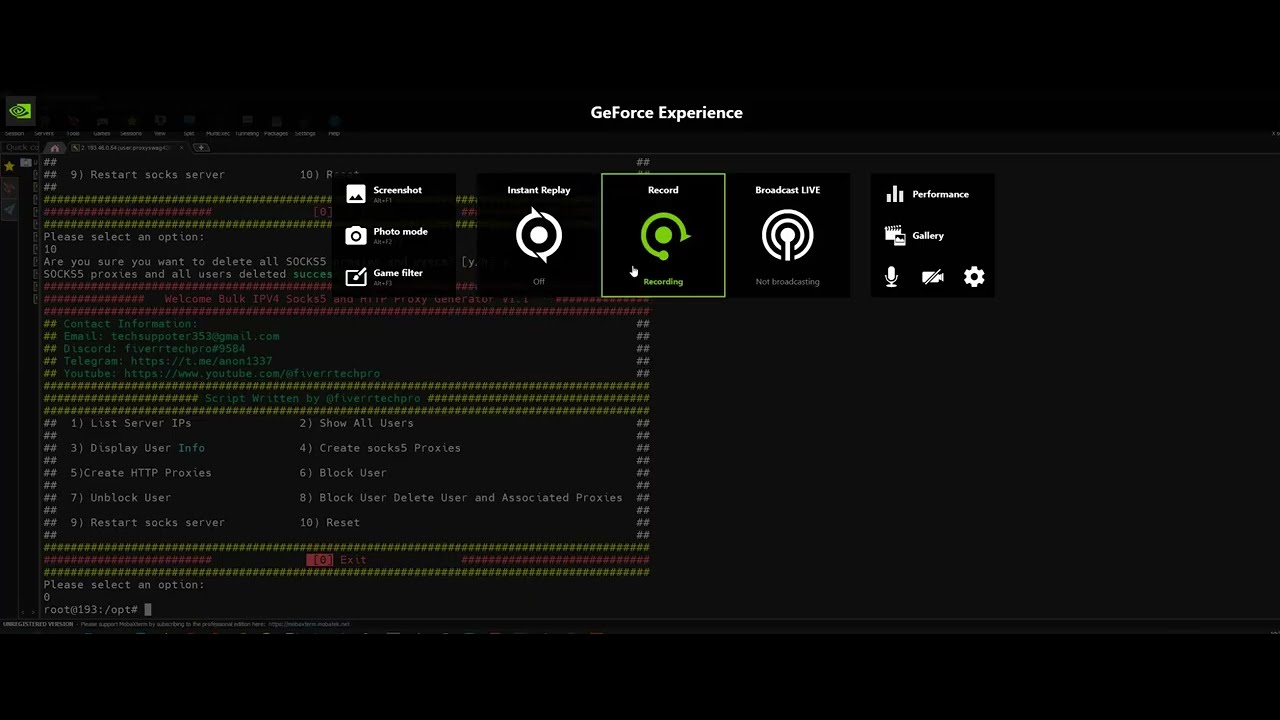This screenshot has width=1280, height=720.
Task: Click 'Script Written by @fiverrtechpro' line
Action: tap(313, 398)
